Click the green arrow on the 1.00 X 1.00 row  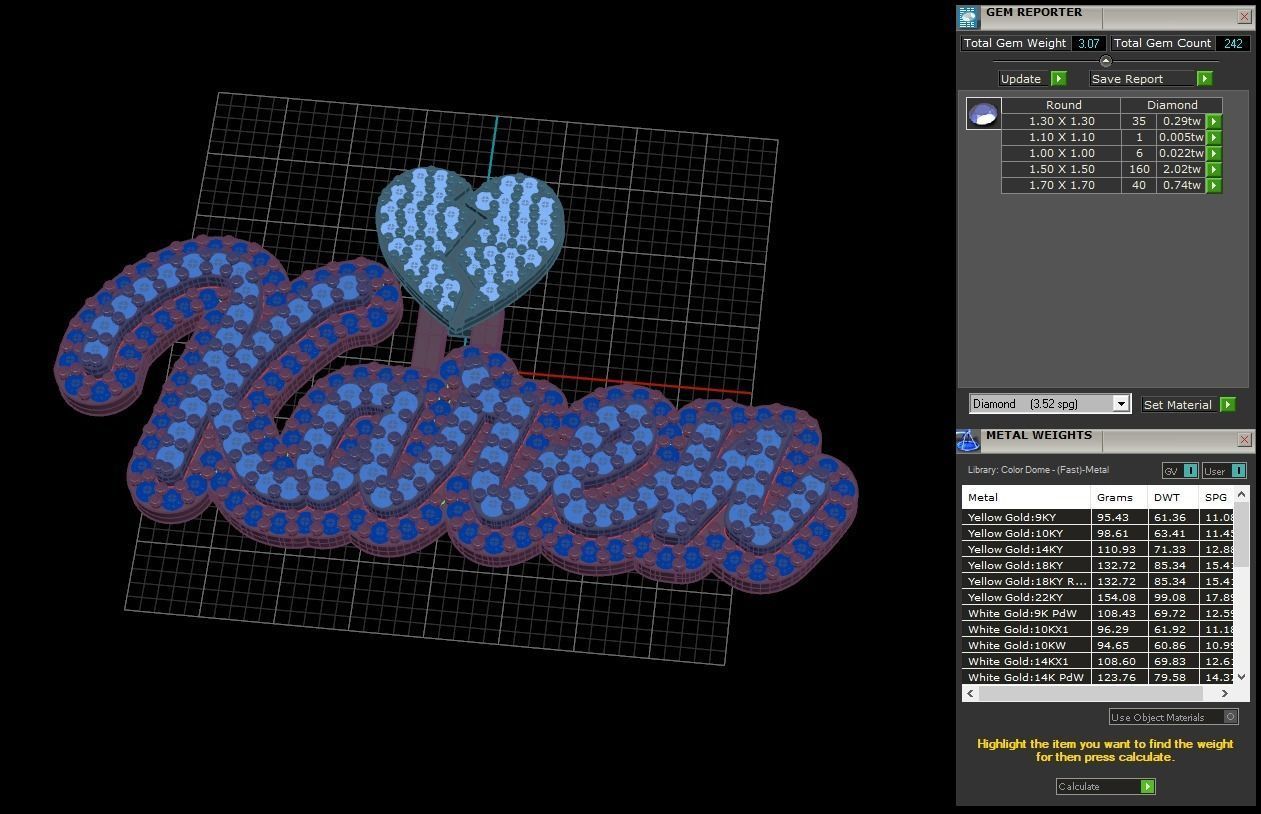click(1214, 153)
